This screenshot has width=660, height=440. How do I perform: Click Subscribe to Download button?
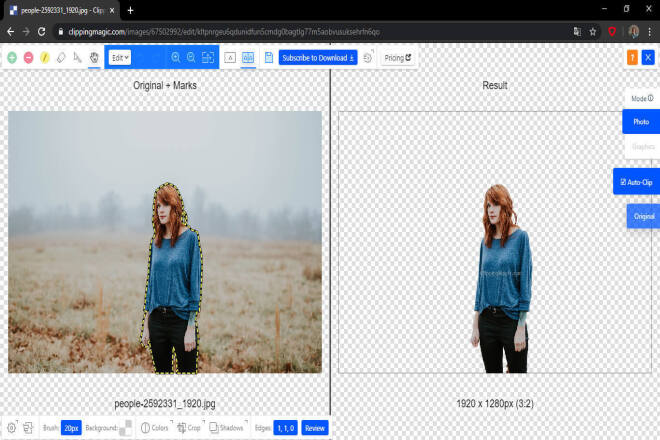click(318, 58)
